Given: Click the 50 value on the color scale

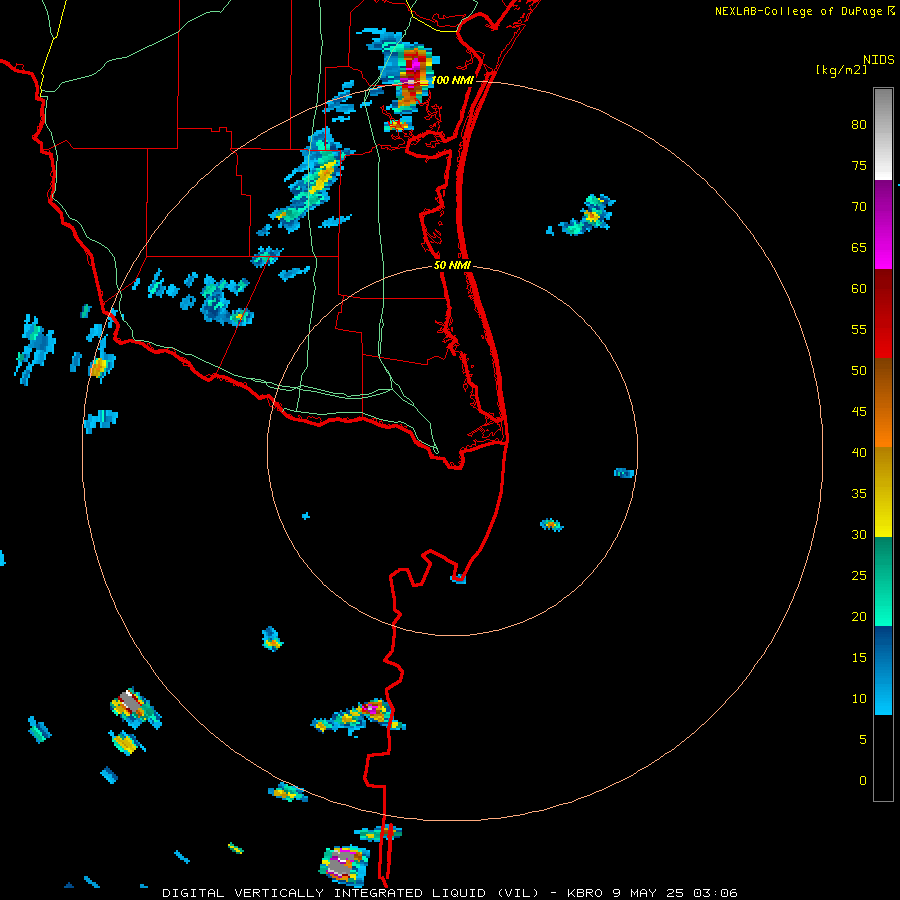Looking at the screenshot, I should pos(859,371).
